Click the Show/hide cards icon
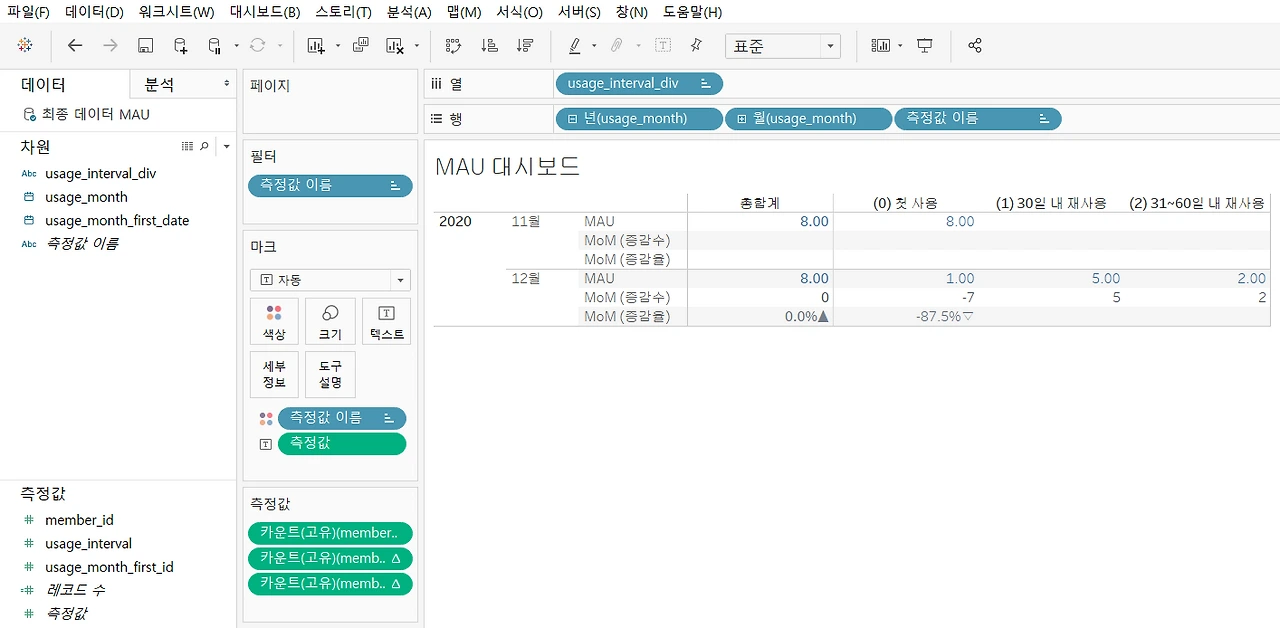Viewport: 1280px width, 628px height. coord(880,46)
